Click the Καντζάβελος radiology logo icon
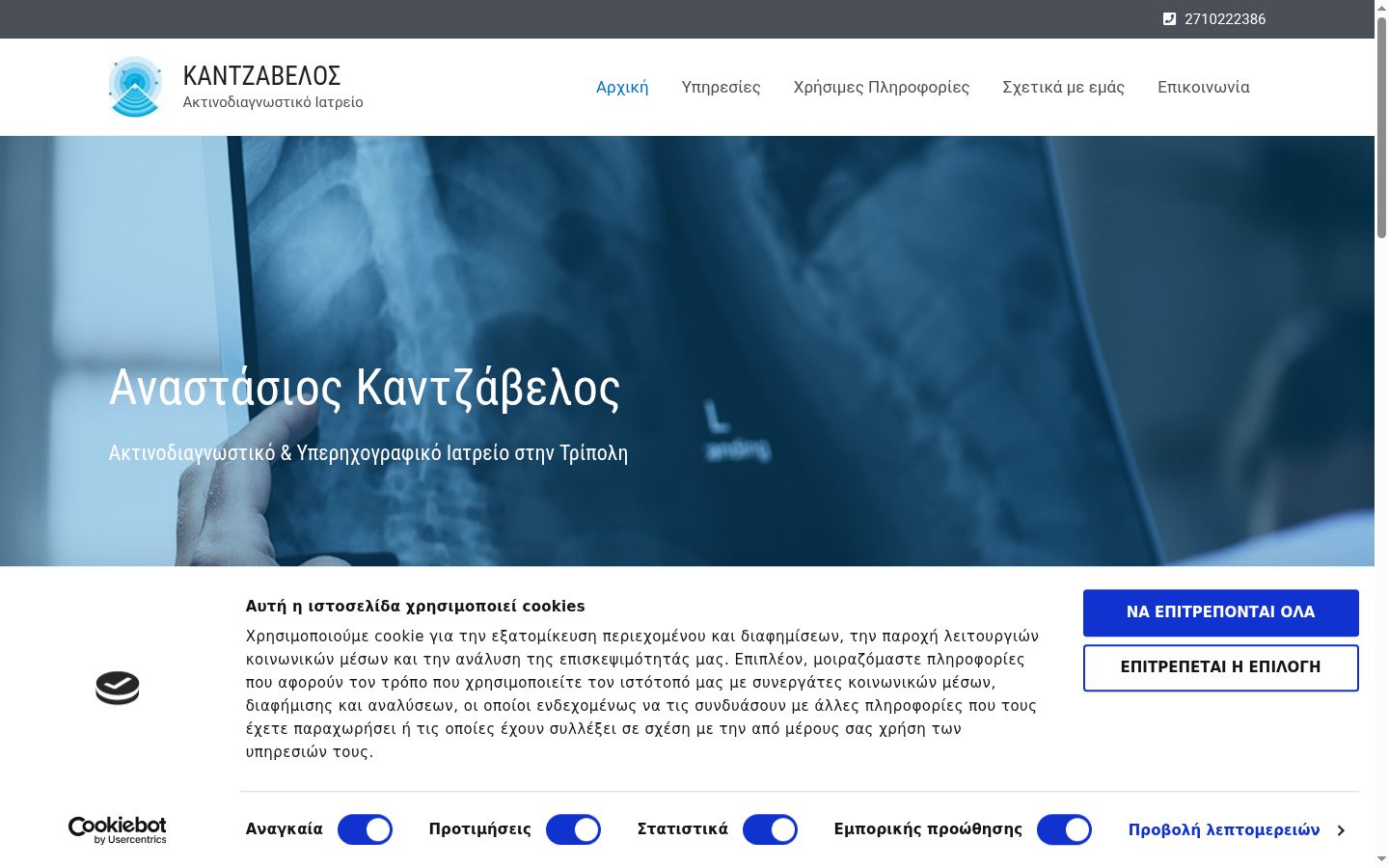Image resolution: width=1389 pixels, height=868 pixels. pyautogui.click(x=135, y=87)
